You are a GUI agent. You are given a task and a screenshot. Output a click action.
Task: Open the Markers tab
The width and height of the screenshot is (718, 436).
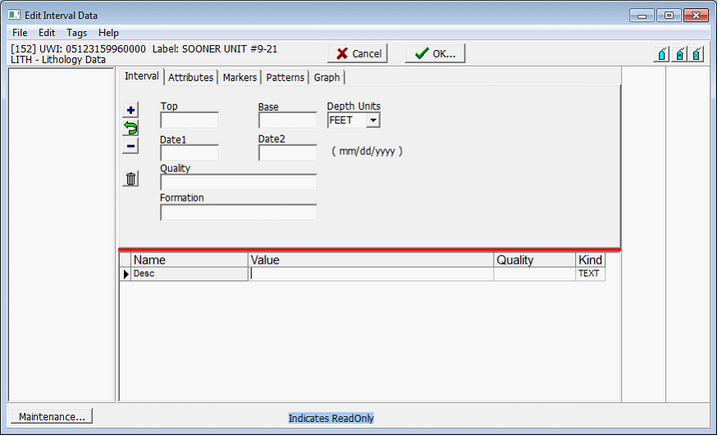240,77
